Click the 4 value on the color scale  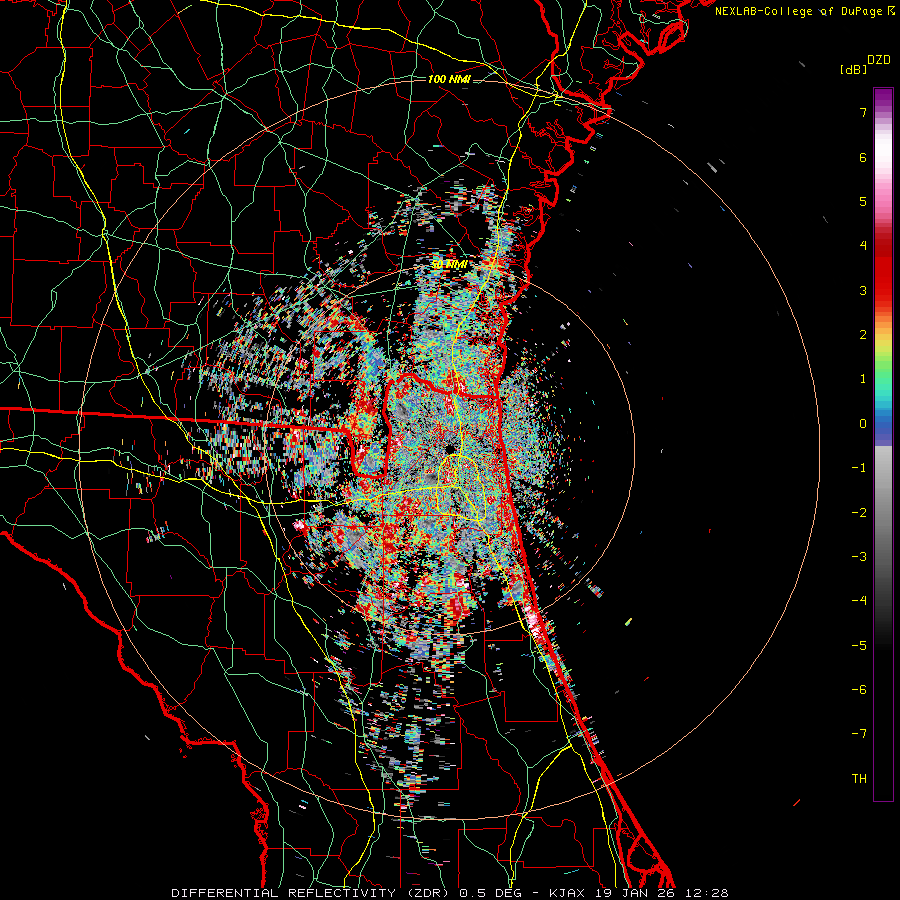863,246
